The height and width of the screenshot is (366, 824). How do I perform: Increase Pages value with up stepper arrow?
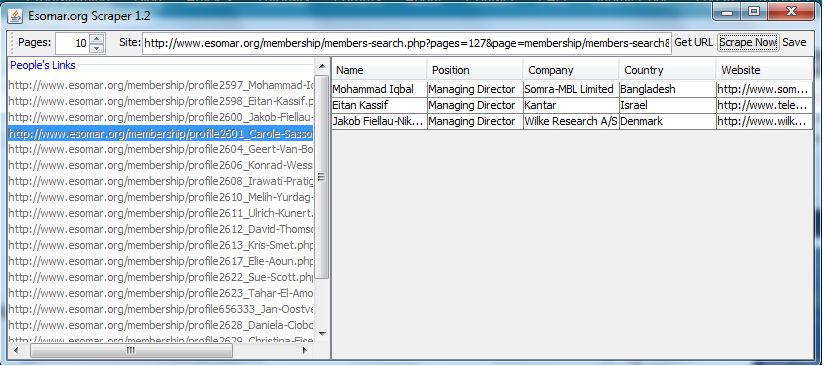[x=97, y=38]
